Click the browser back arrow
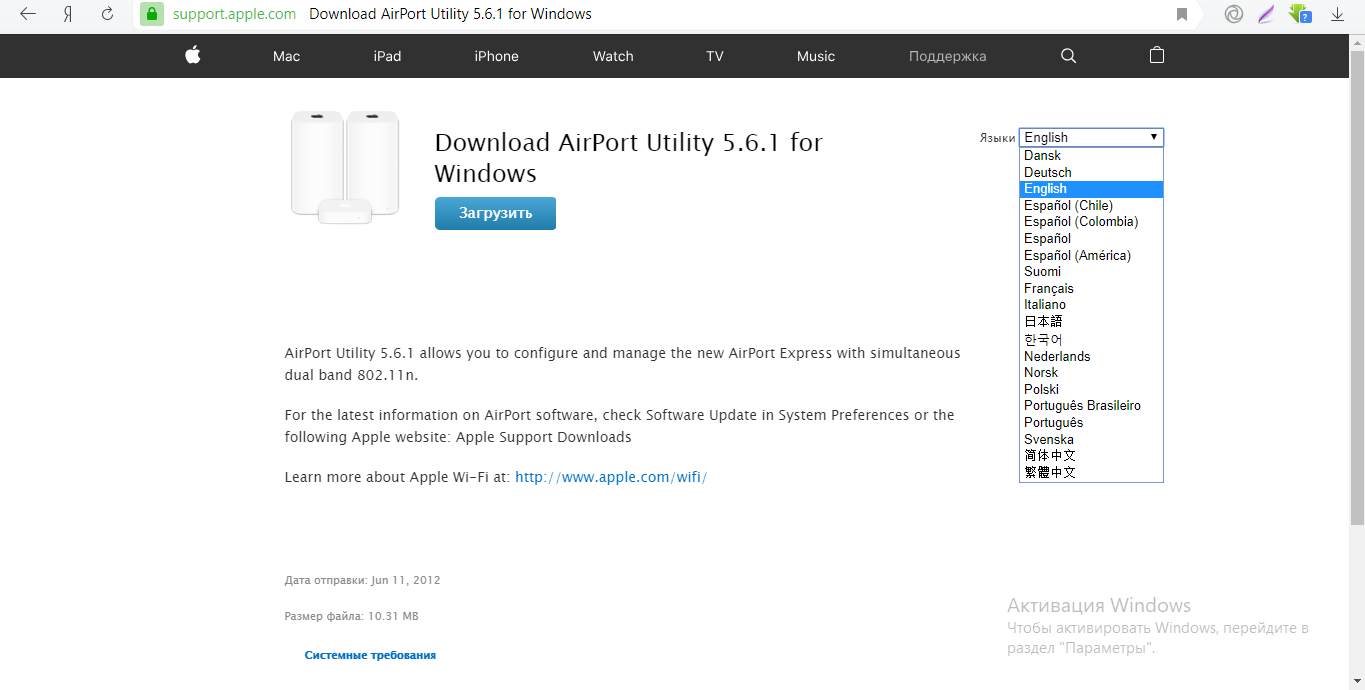The height and width of the screenshot is (690, 1365). 28,14
